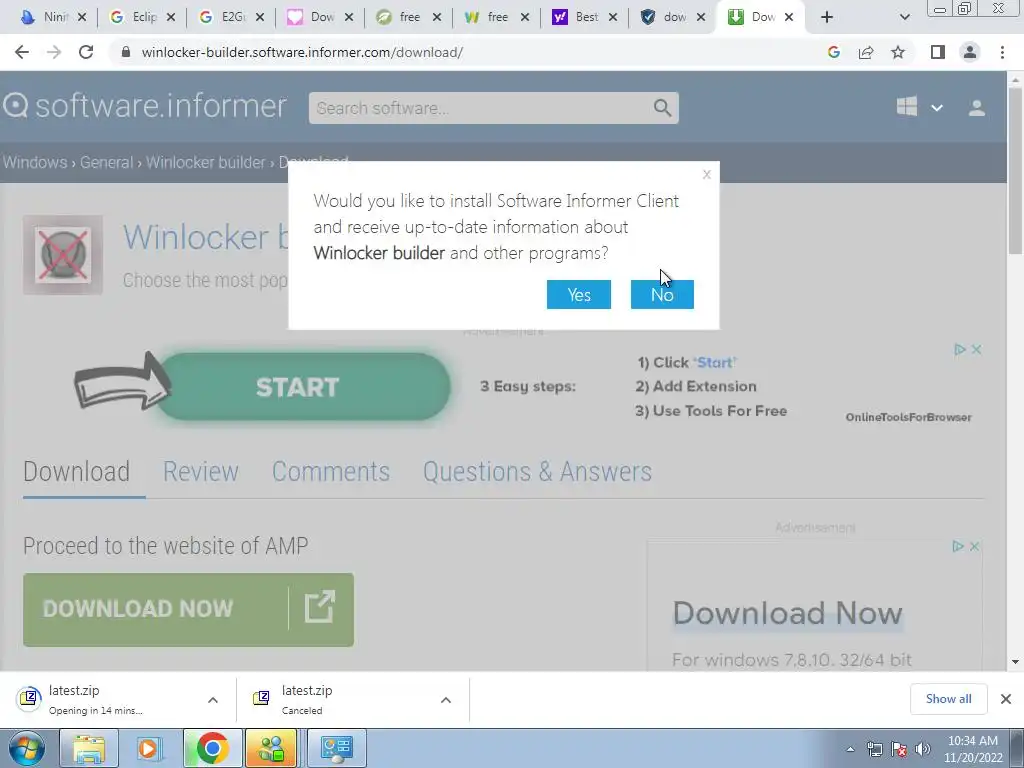Click the address bar URL
The width and height of the screenshot is (1024, 768).
point(302,52)
